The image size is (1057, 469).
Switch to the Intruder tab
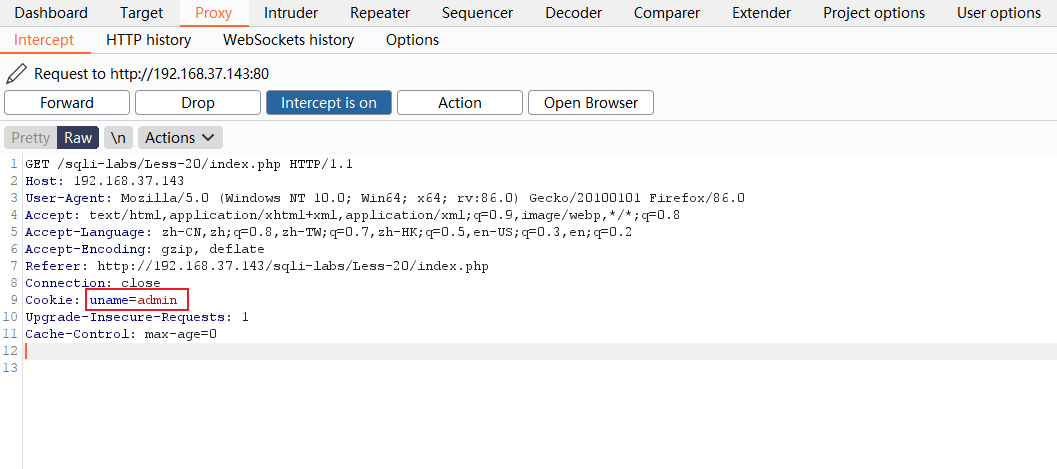coord(291,13)
